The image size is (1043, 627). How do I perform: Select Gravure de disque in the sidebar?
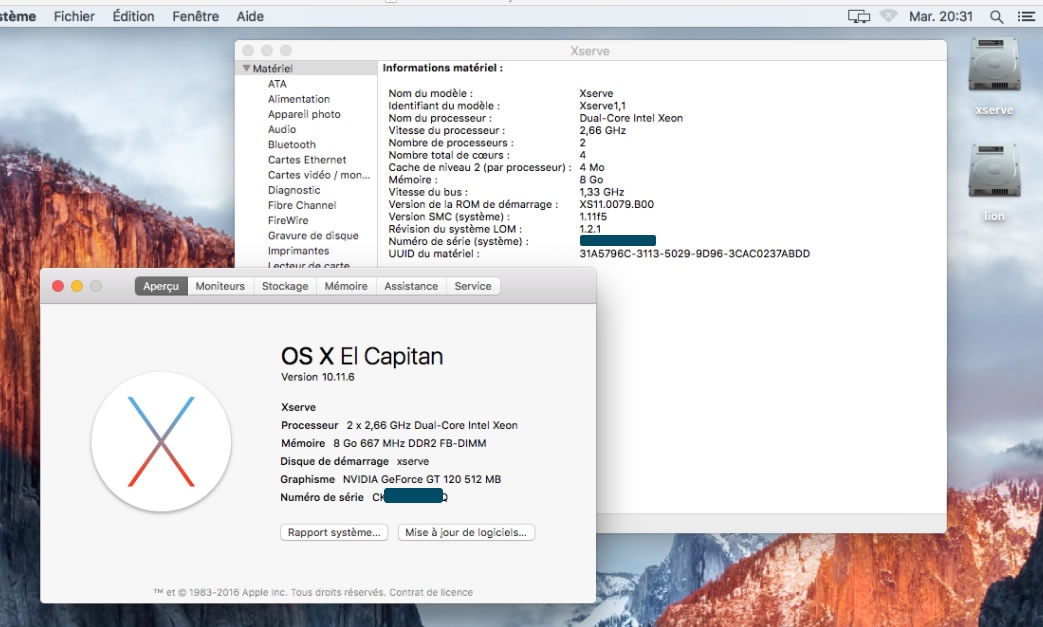(x=313, y=236)
